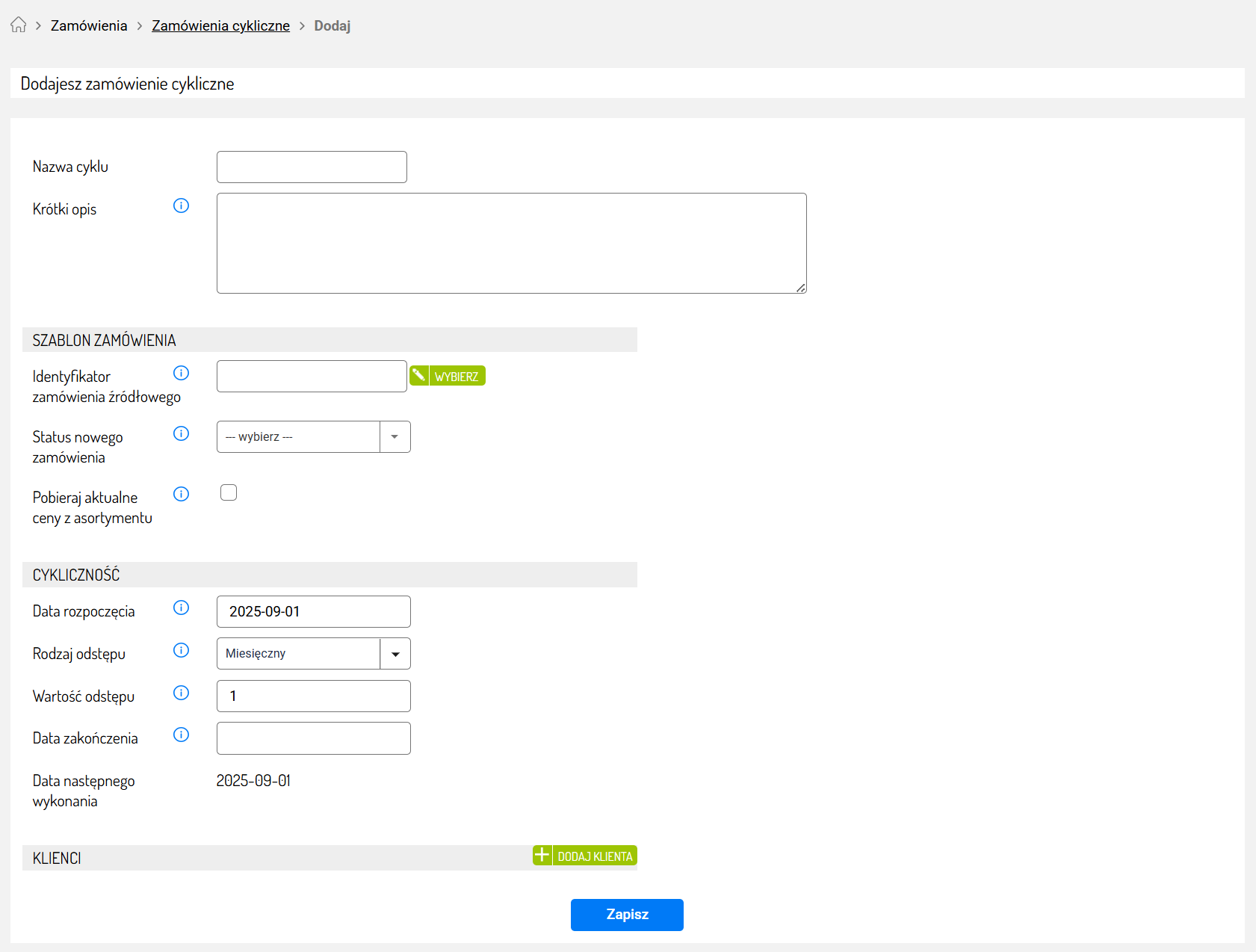
Task: Focus the Nazwa cyklu text field
Action: (x=312, y=167)
